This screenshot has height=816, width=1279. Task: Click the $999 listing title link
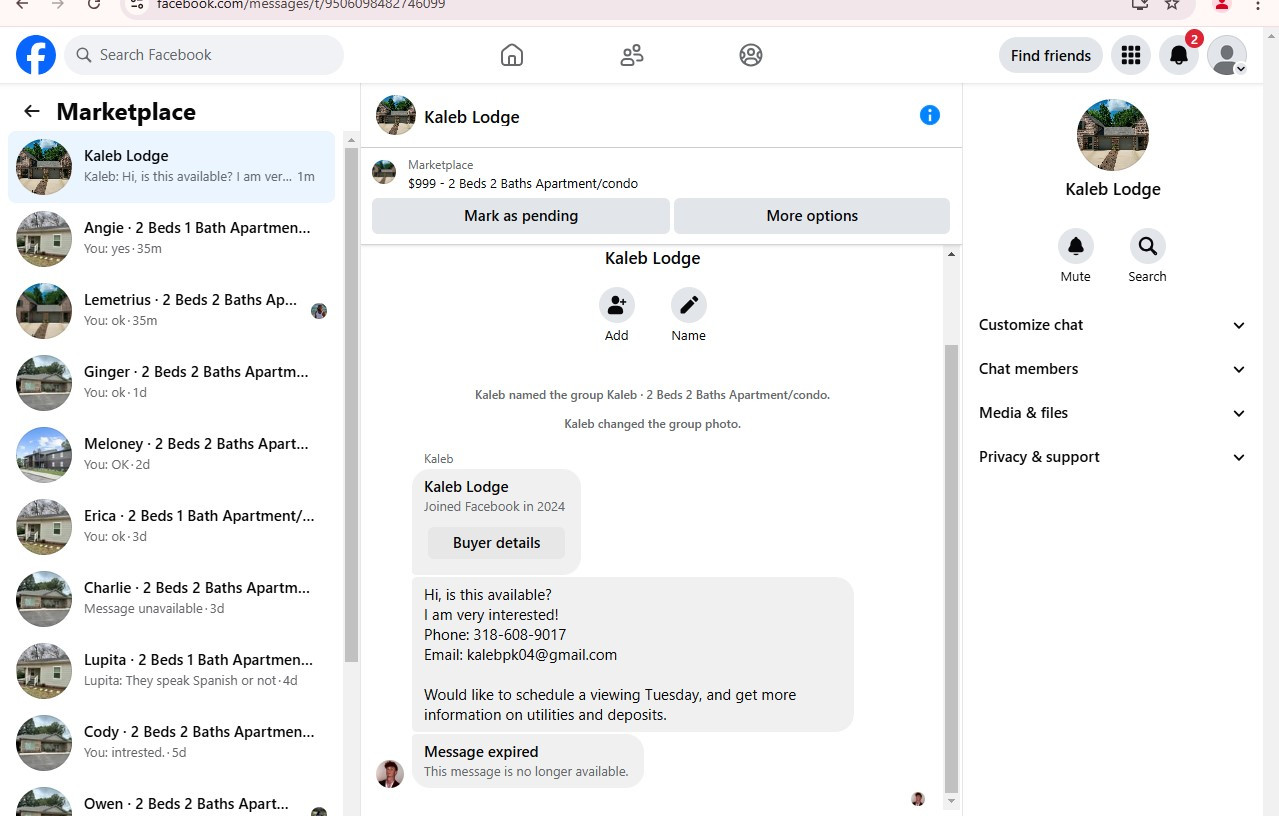pos(523,184)
